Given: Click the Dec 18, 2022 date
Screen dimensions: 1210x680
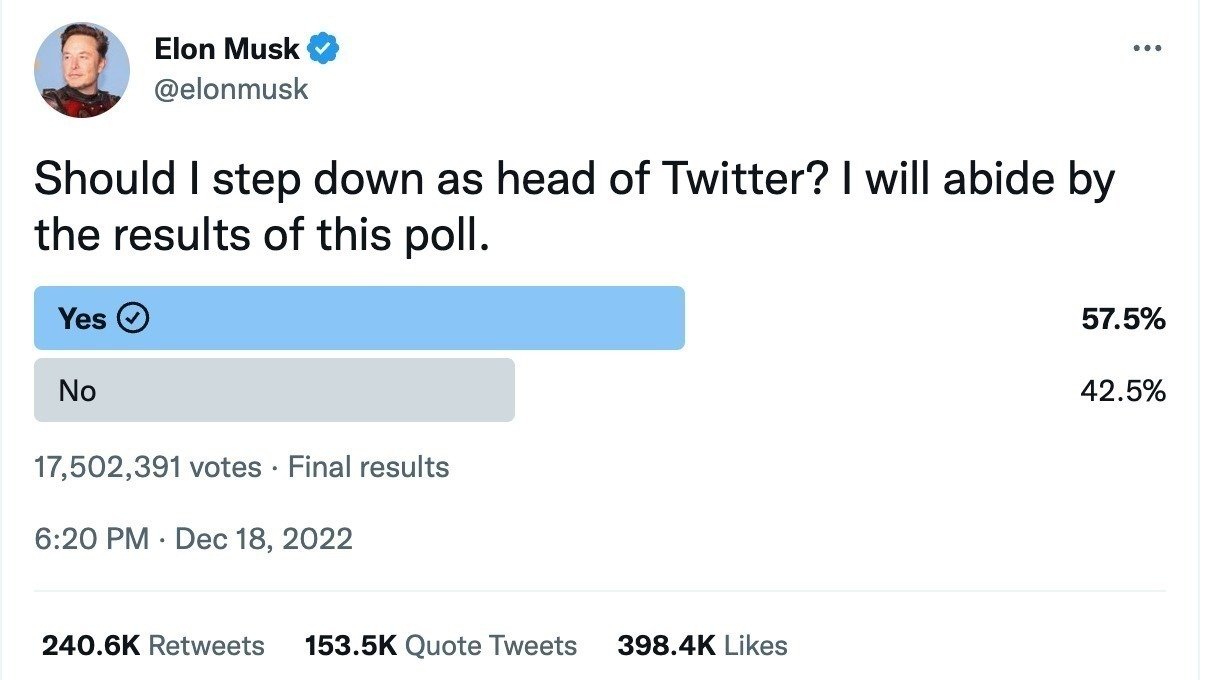Looking at the screenshot, I should pyautogui.click(x=264, y=540).
